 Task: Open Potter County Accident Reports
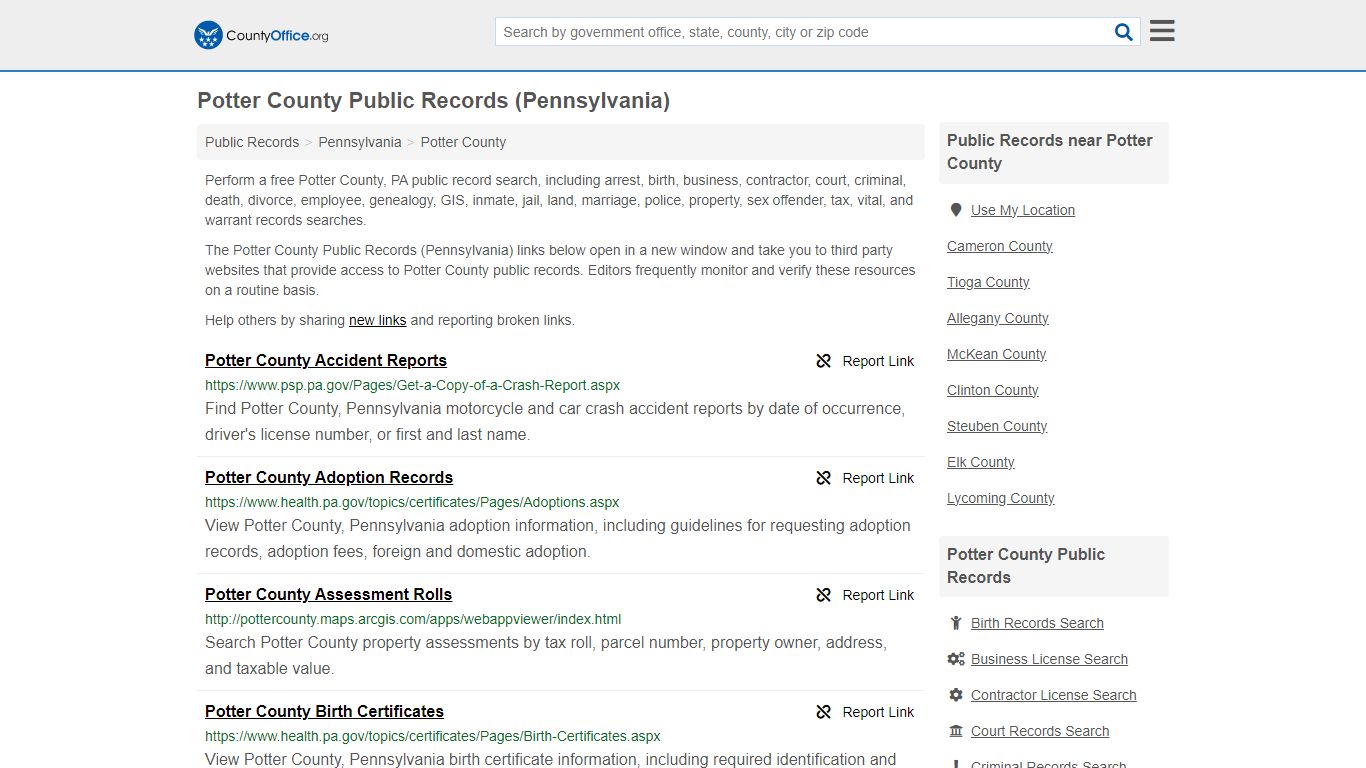[326, 360]
